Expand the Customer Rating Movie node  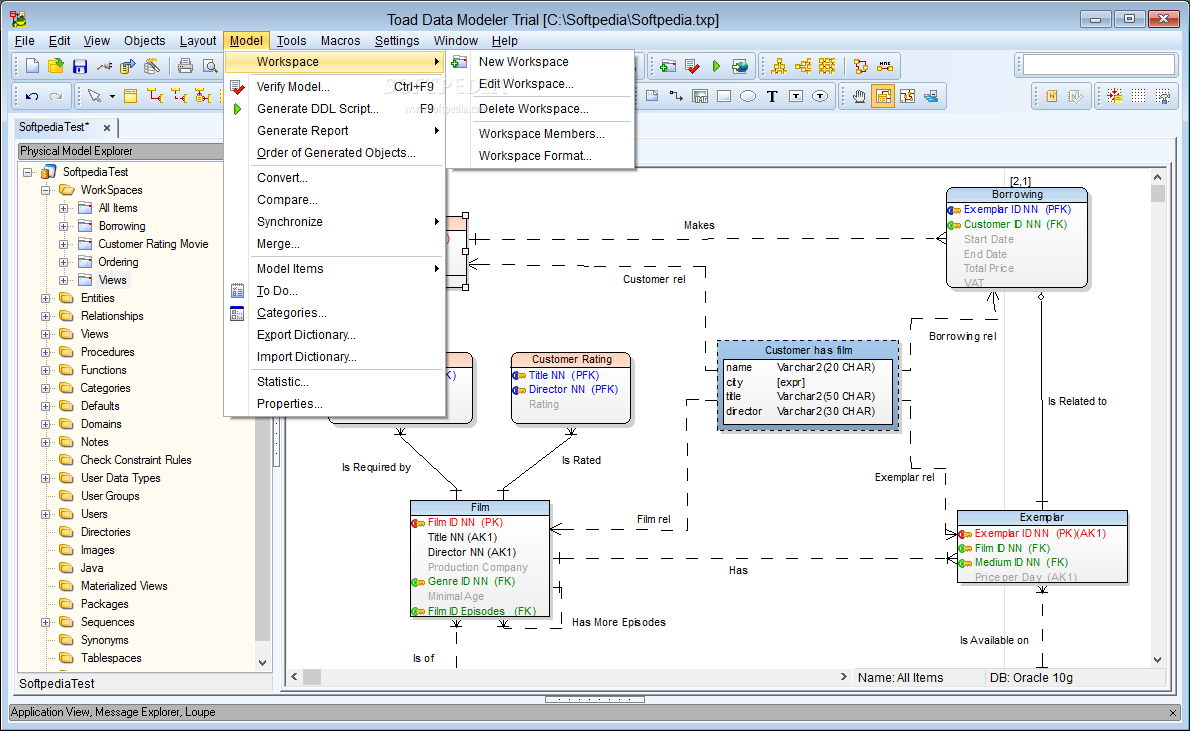tap(65, 244)
